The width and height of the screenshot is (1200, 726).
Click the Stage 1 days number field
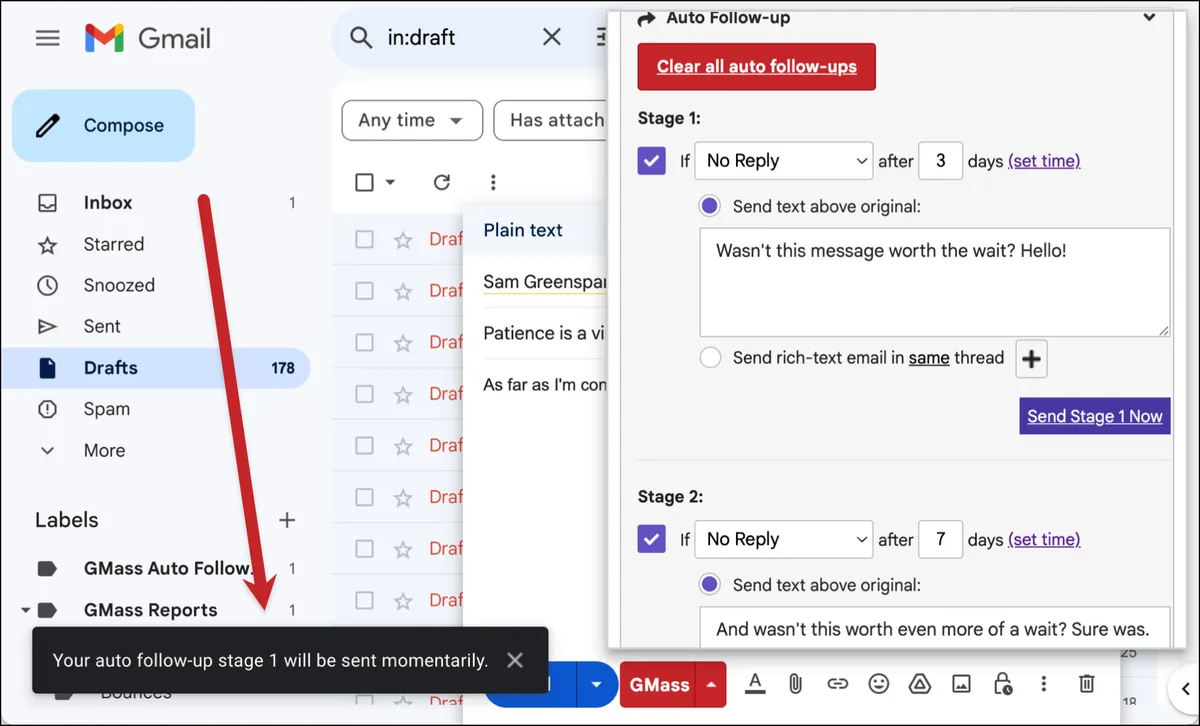pos(940,161)
